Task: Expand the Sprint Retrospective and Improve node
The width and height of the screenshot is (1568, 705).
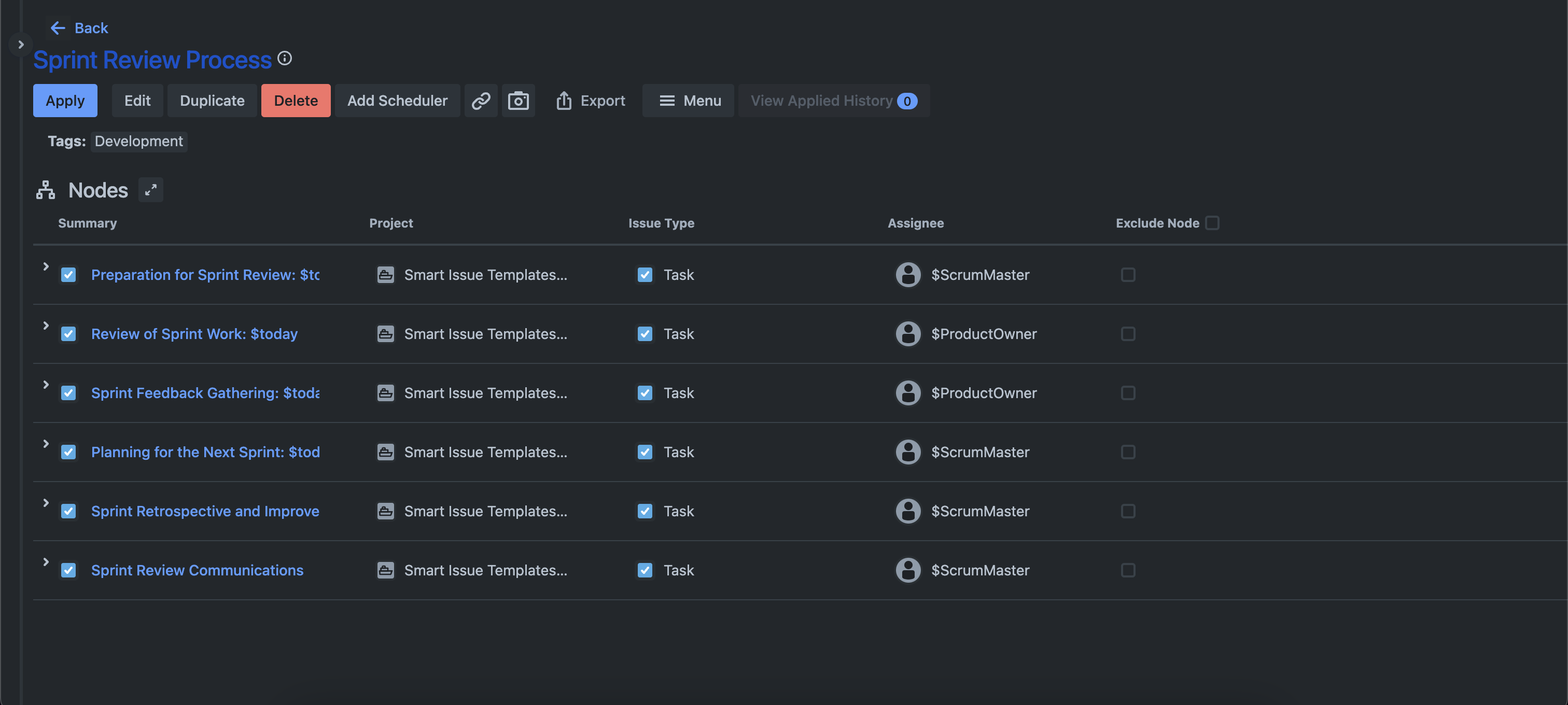Action: [46, 502]
